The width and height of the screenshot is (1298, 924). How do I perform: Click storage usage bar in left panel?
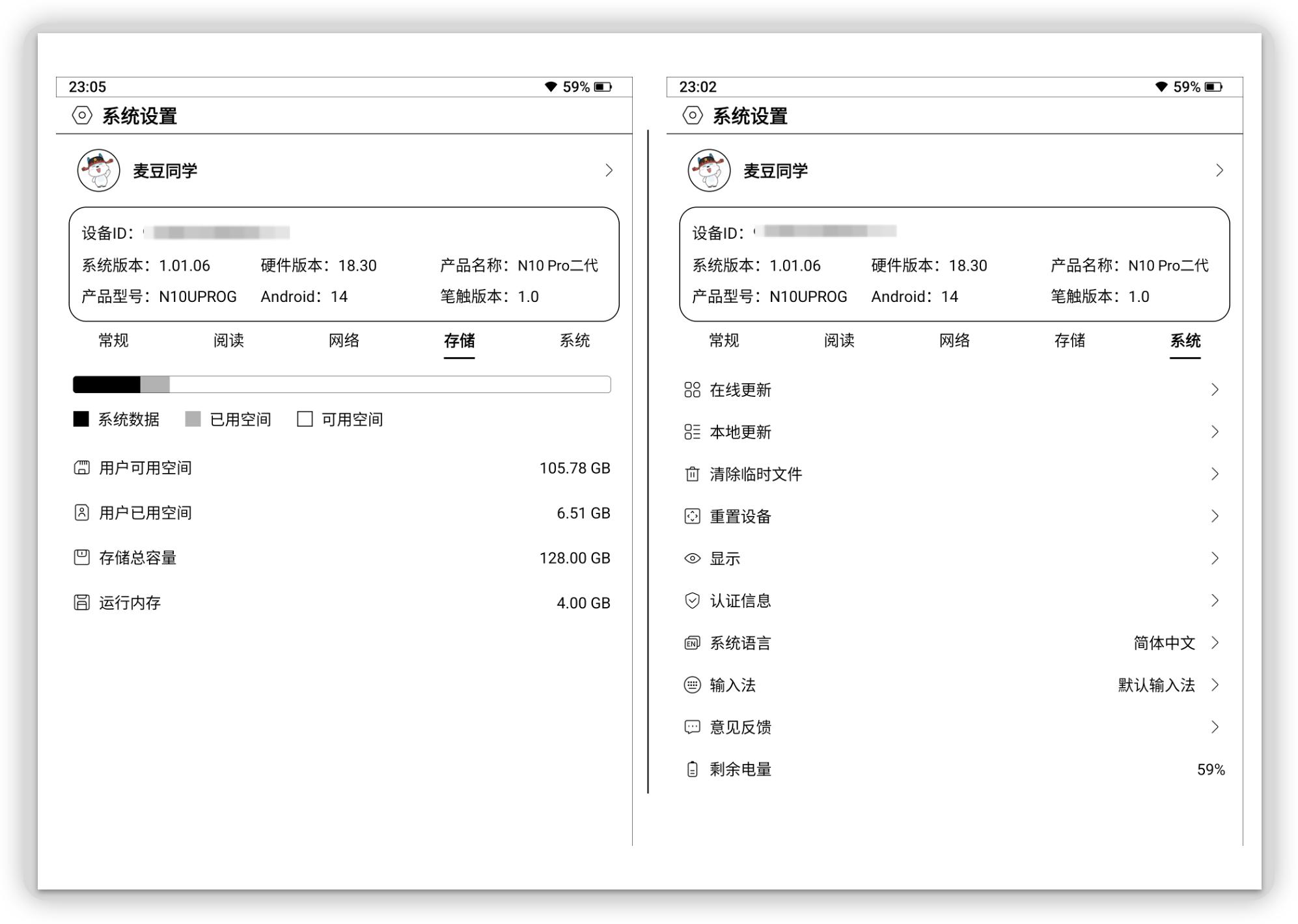[342, 385]
